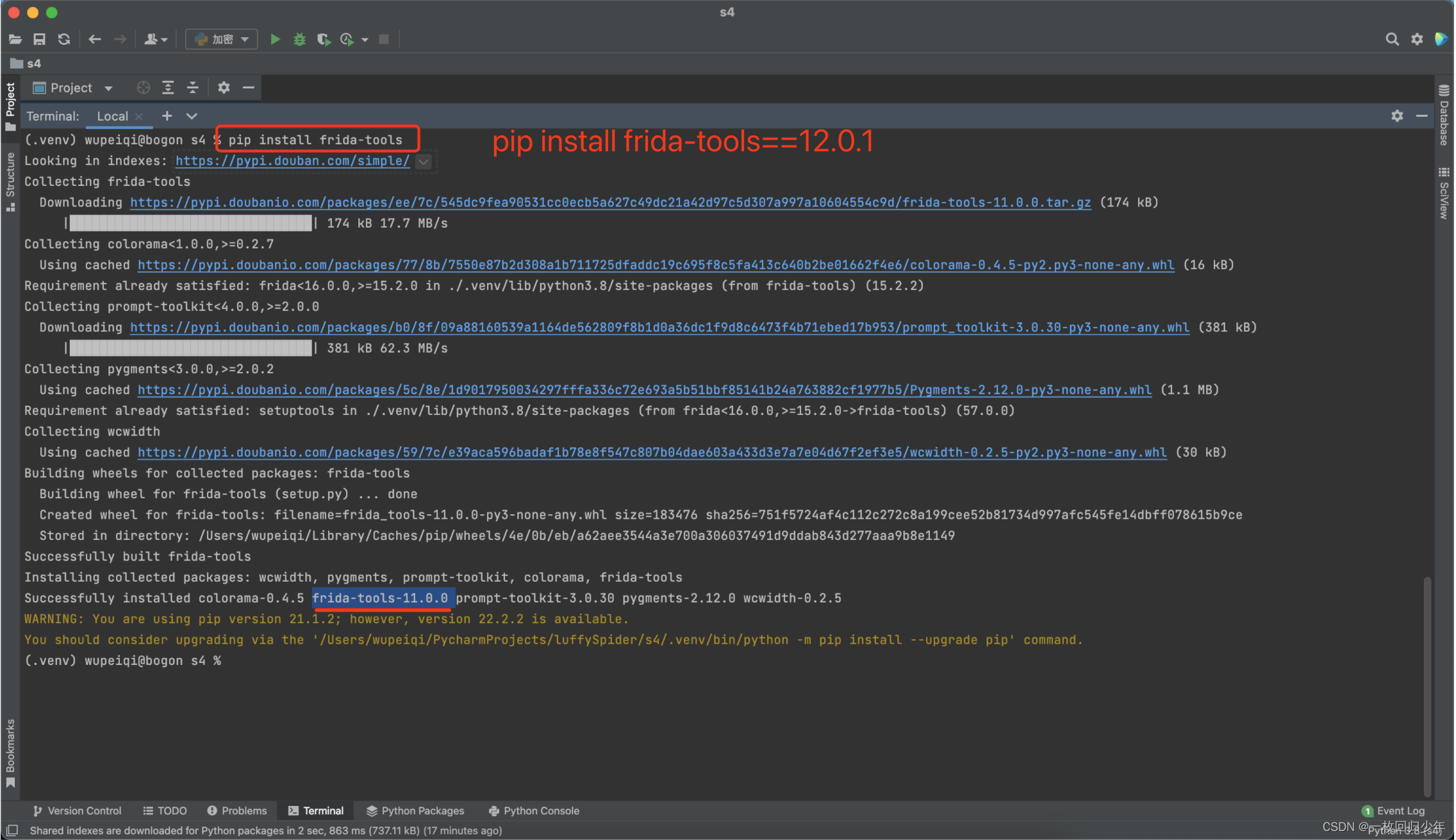Click the Save All disk icon
1456x840 pixels.
click(x=39, y=39)
